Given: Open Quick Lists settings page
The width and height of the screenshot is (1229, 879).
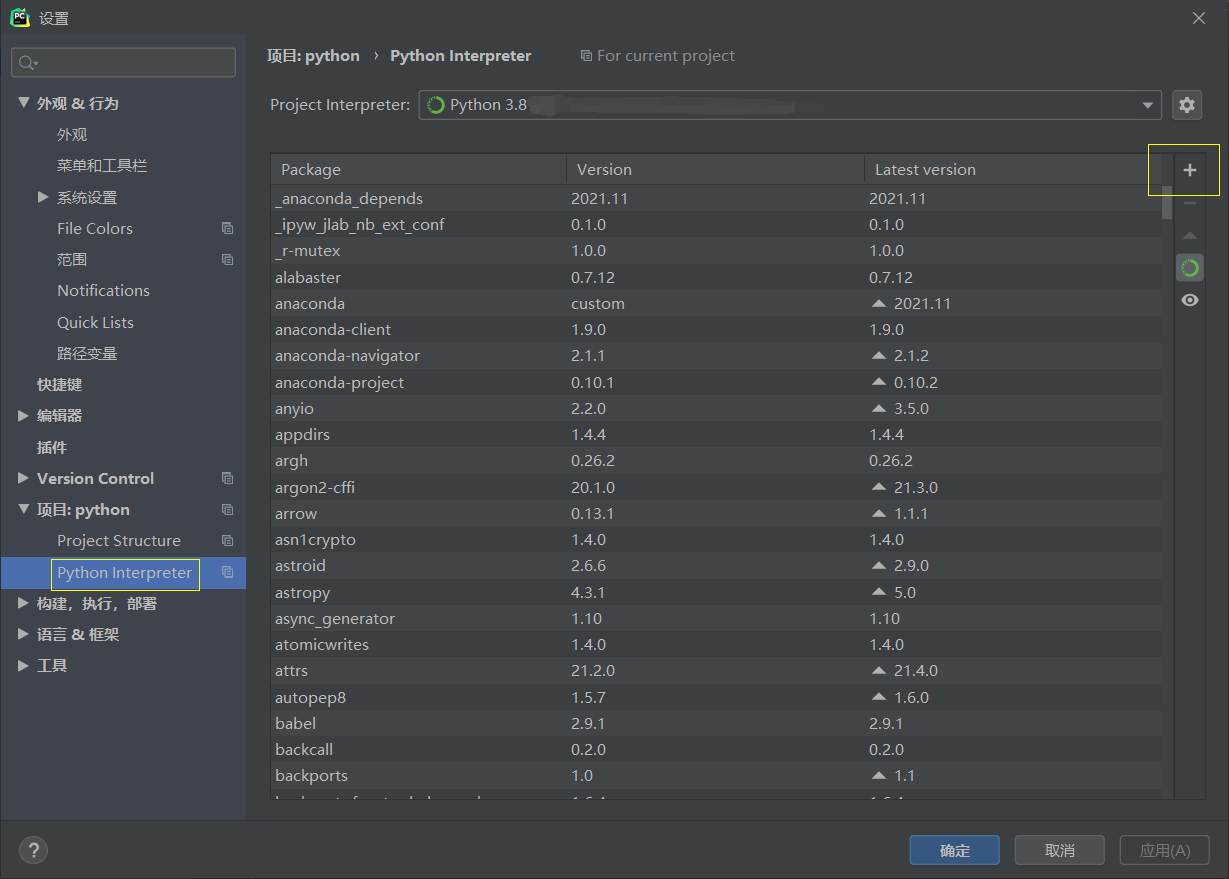Looking at the screenshot, I should coord(95,323).
